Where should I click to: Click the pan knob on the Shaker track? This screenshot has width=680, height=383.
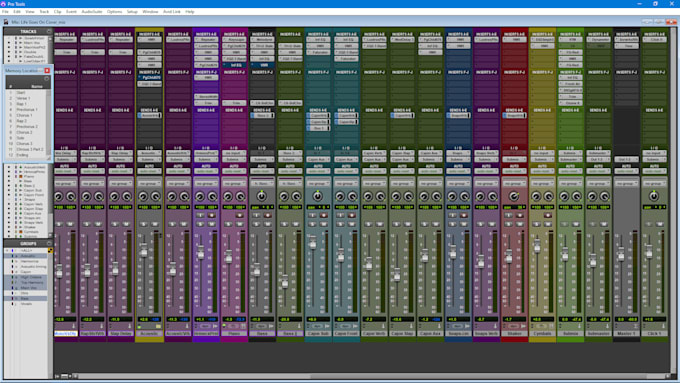click(x=514, y=196)
